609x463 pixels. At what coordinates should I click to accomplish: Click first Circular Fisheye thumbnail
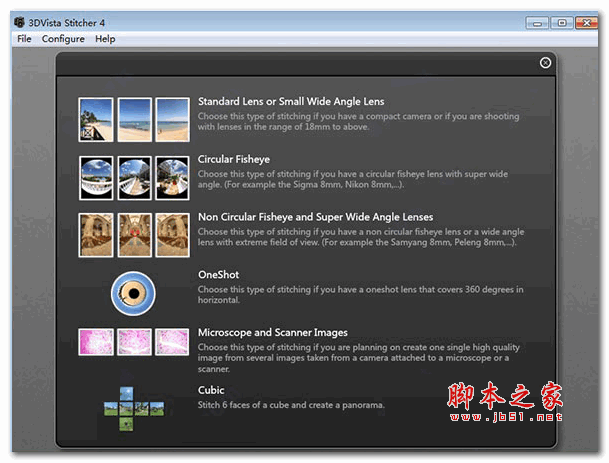(96, 178)
